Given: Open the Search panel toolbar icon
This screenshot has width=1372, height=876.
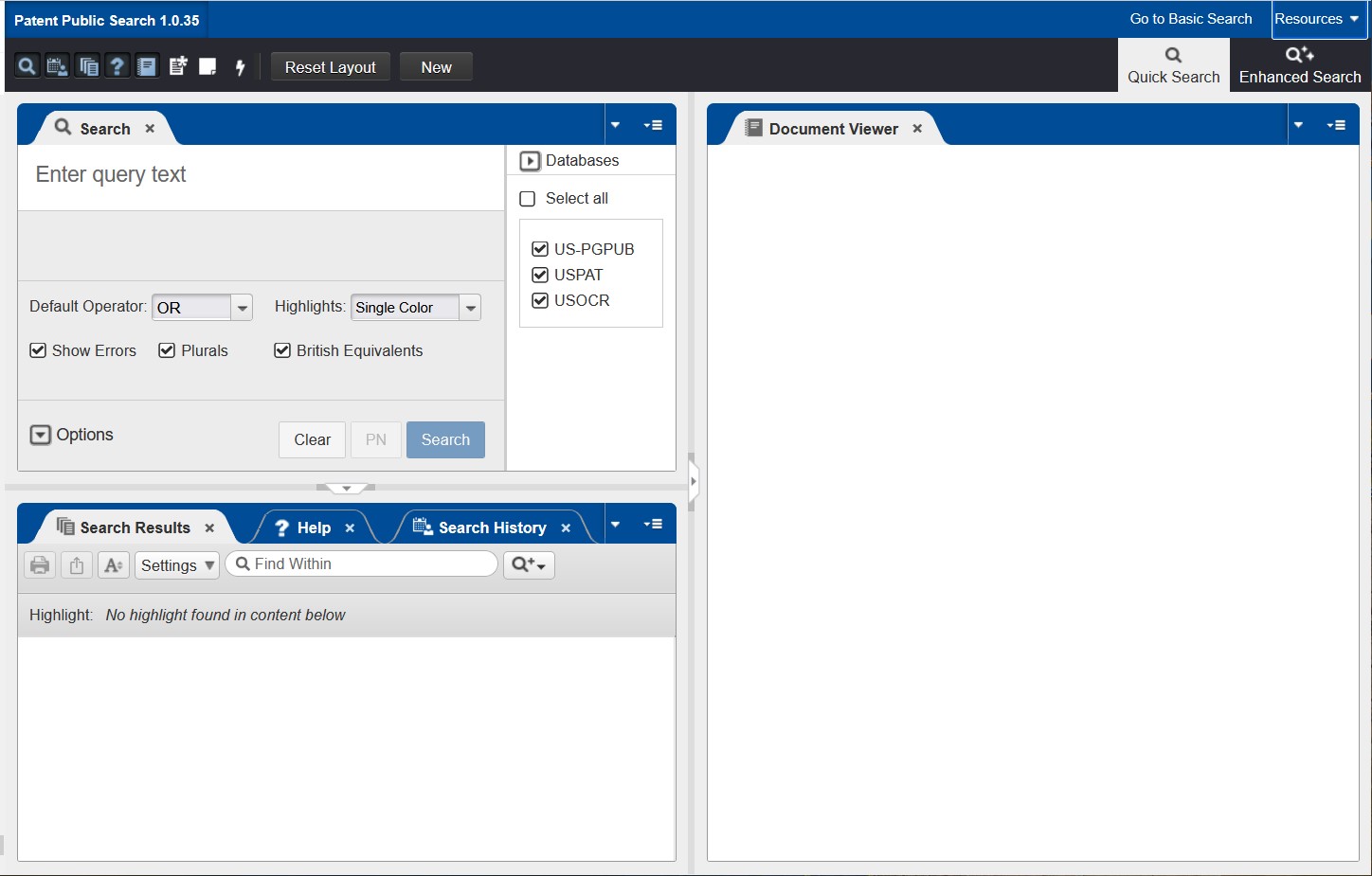Looking at the screenshot, I should pos(27,66).
